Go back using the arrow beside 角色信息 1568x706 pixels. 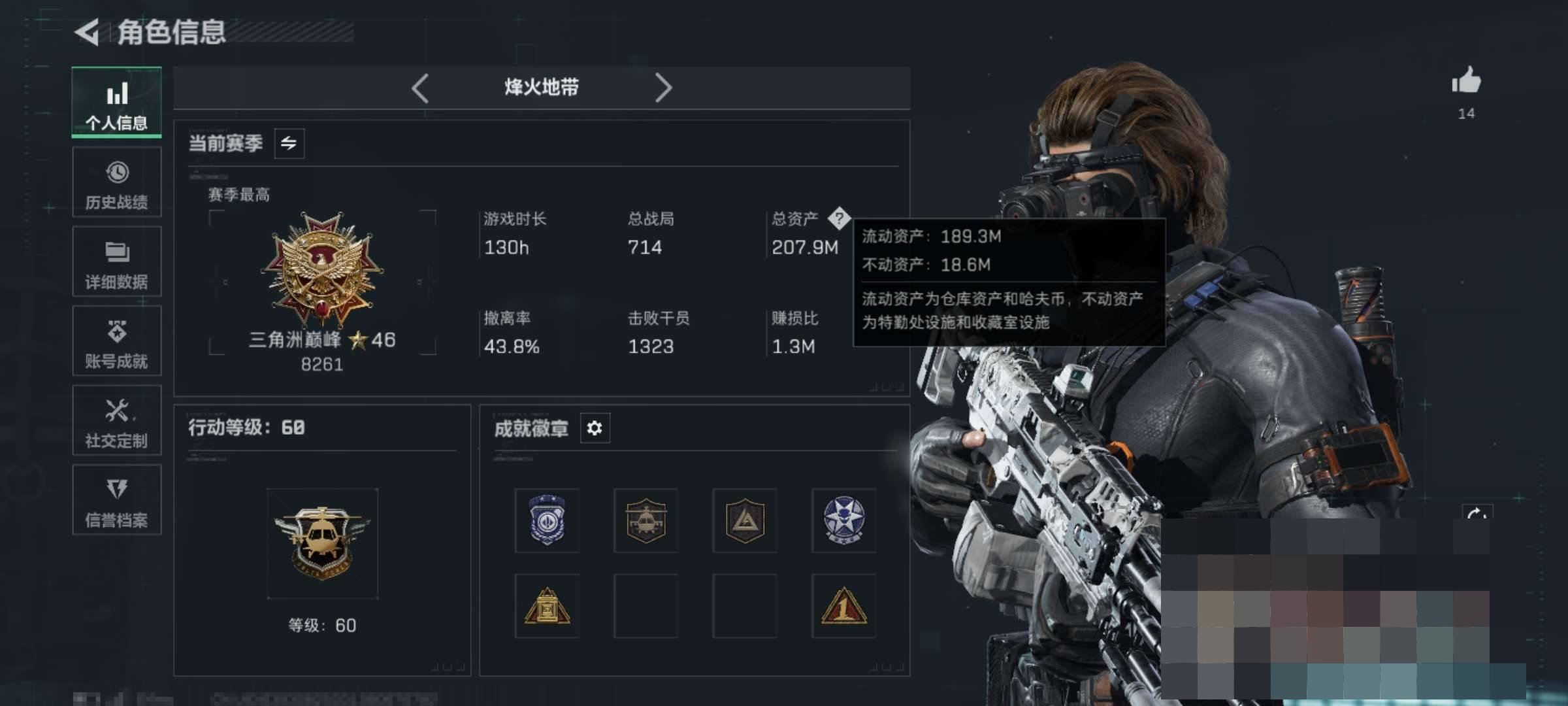coord(87,32)
